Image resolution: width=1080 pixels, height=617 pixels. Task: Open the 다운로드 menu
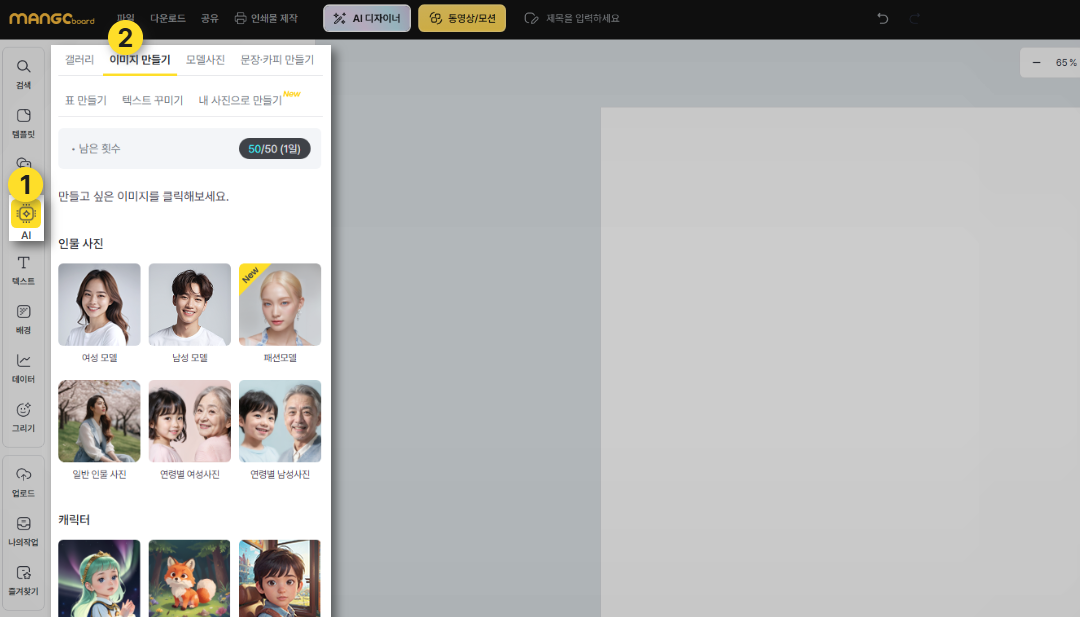(167, 18)
